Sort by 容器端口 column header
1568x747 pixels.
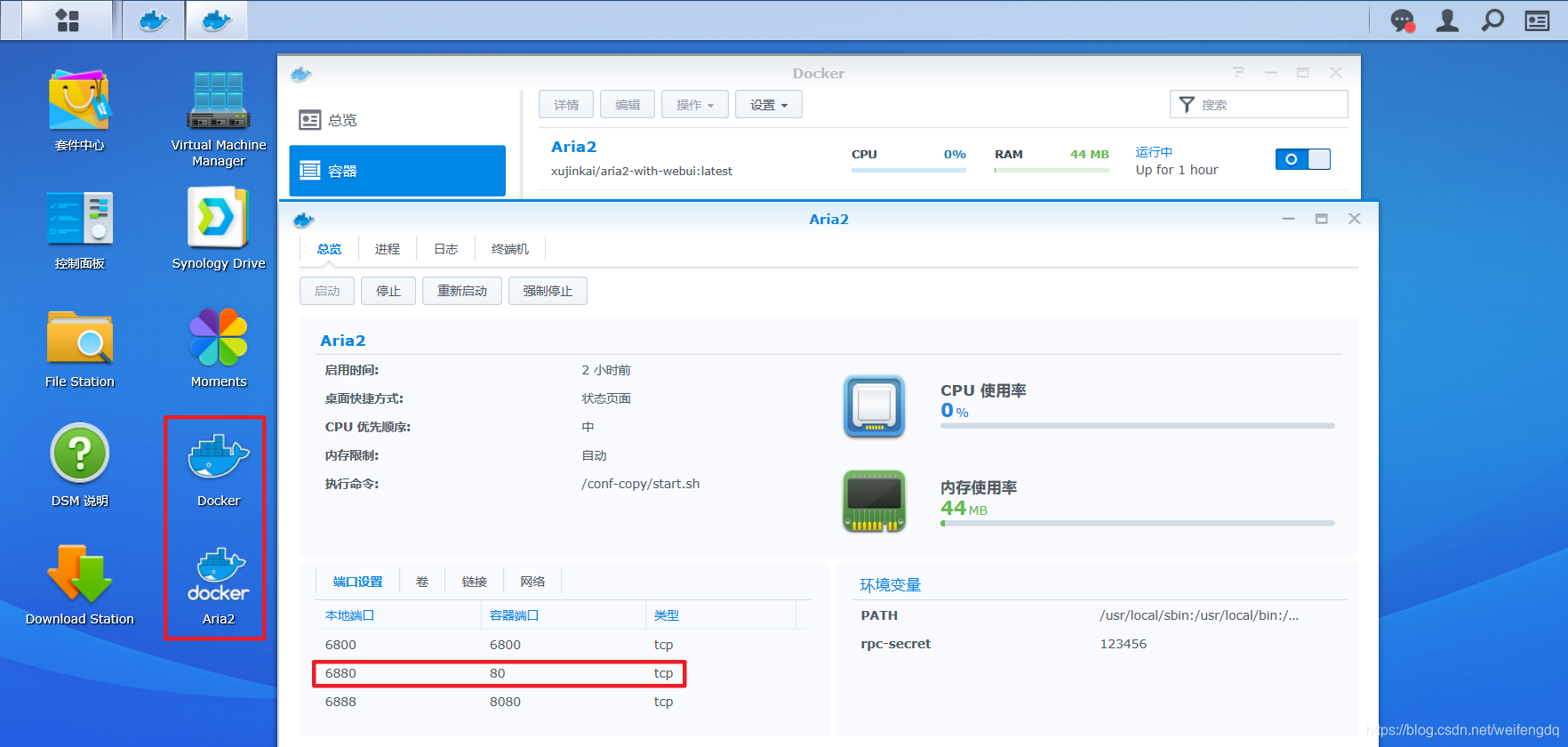point(563,615)
